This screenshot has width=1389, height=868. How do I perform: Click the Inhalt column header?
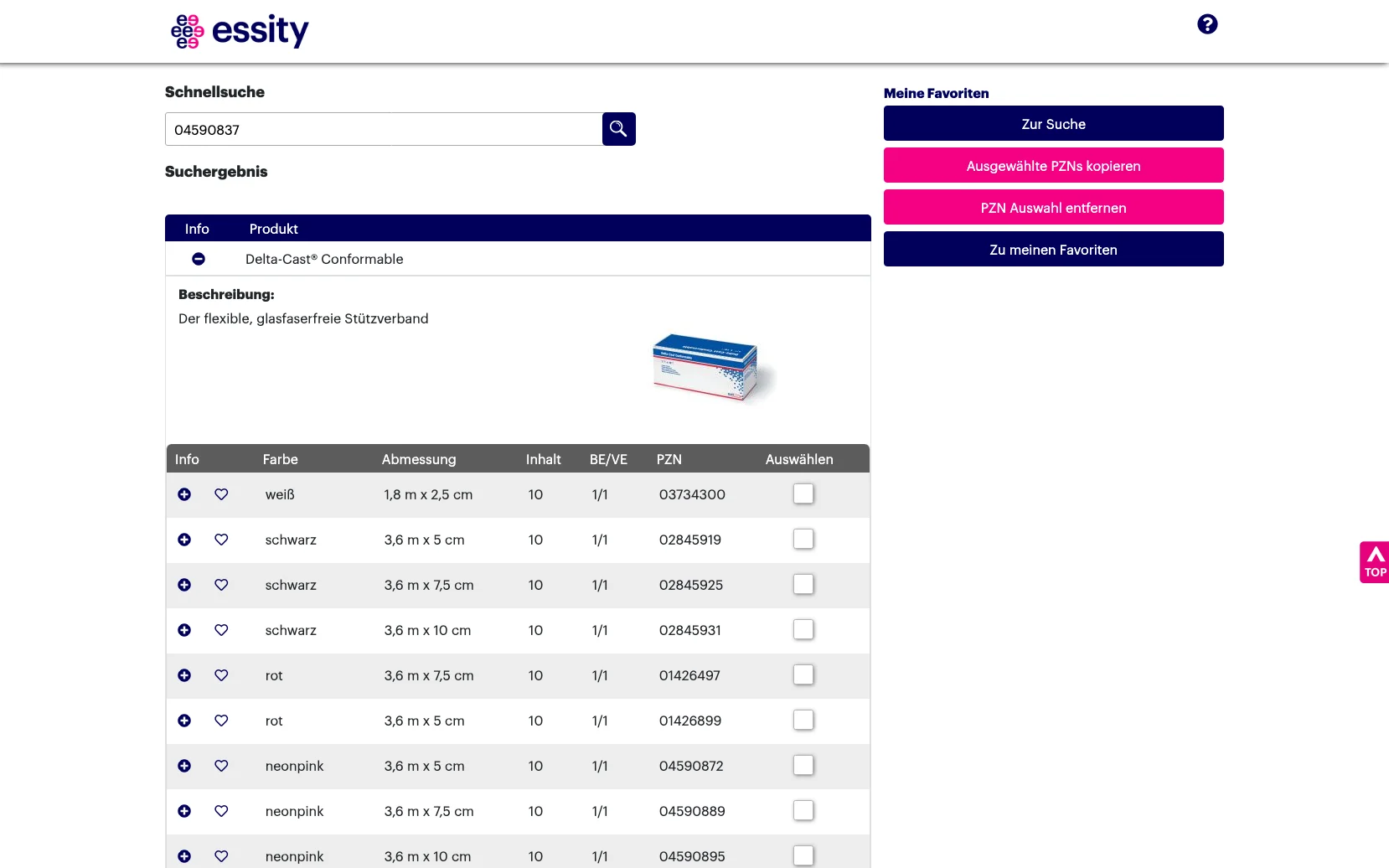tap(543, 459)
